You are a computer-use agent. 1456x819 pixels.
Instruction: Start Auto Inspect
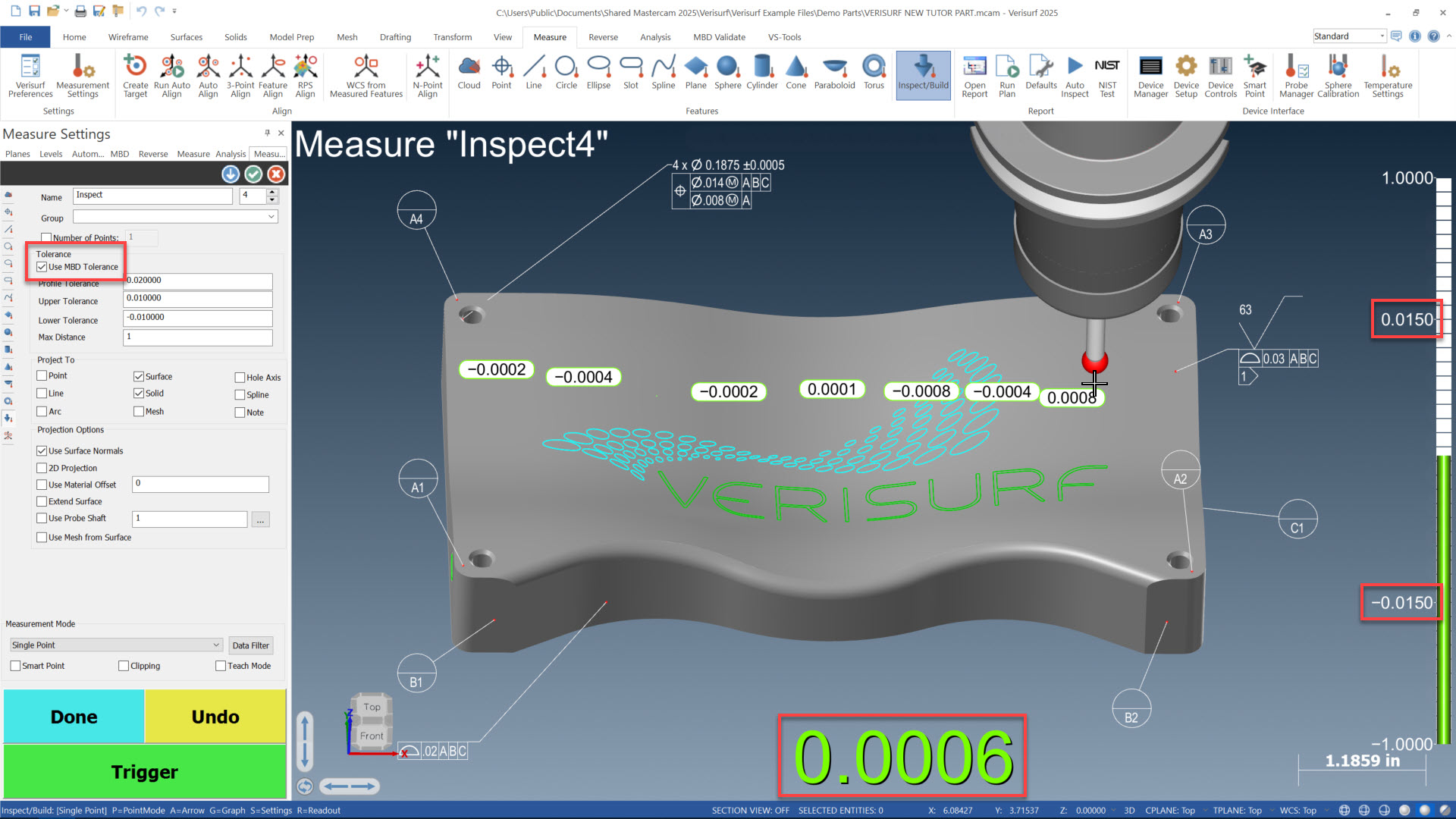[x=1075, y=76]
